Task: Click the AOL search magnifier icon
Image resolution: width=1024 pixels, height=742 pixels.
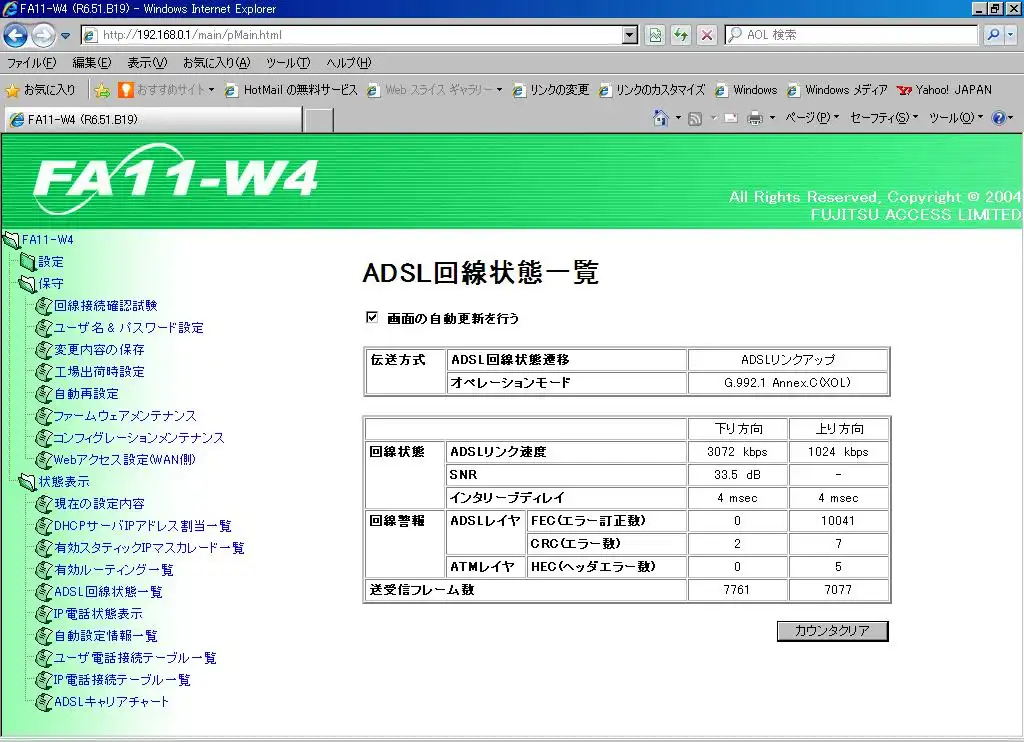Action: [x=992, y=35]
